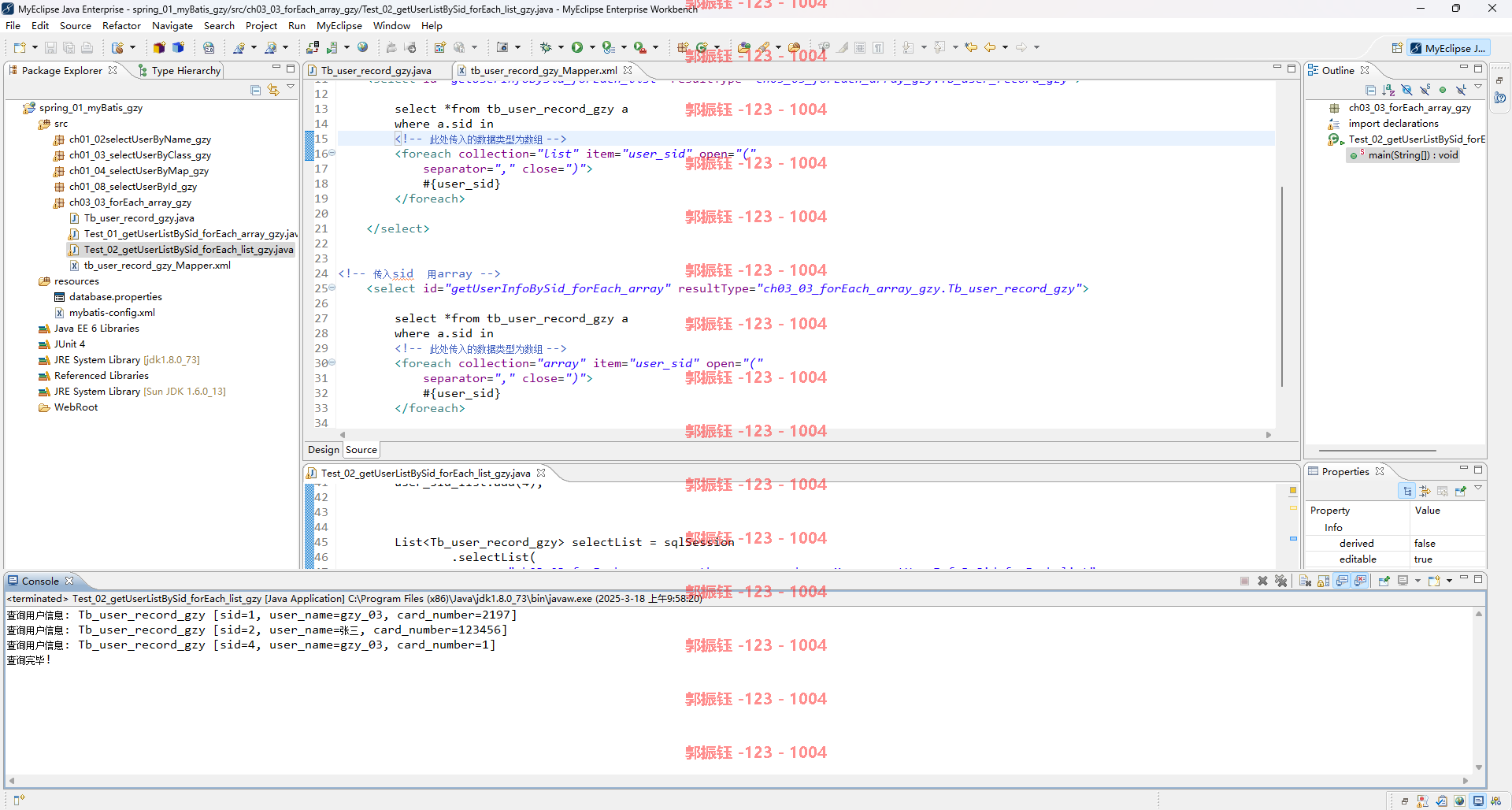Screen dimensions: 1512x810
Task: Click XML editor vertical scrollbar thumb
Action: pos(1282,287)
